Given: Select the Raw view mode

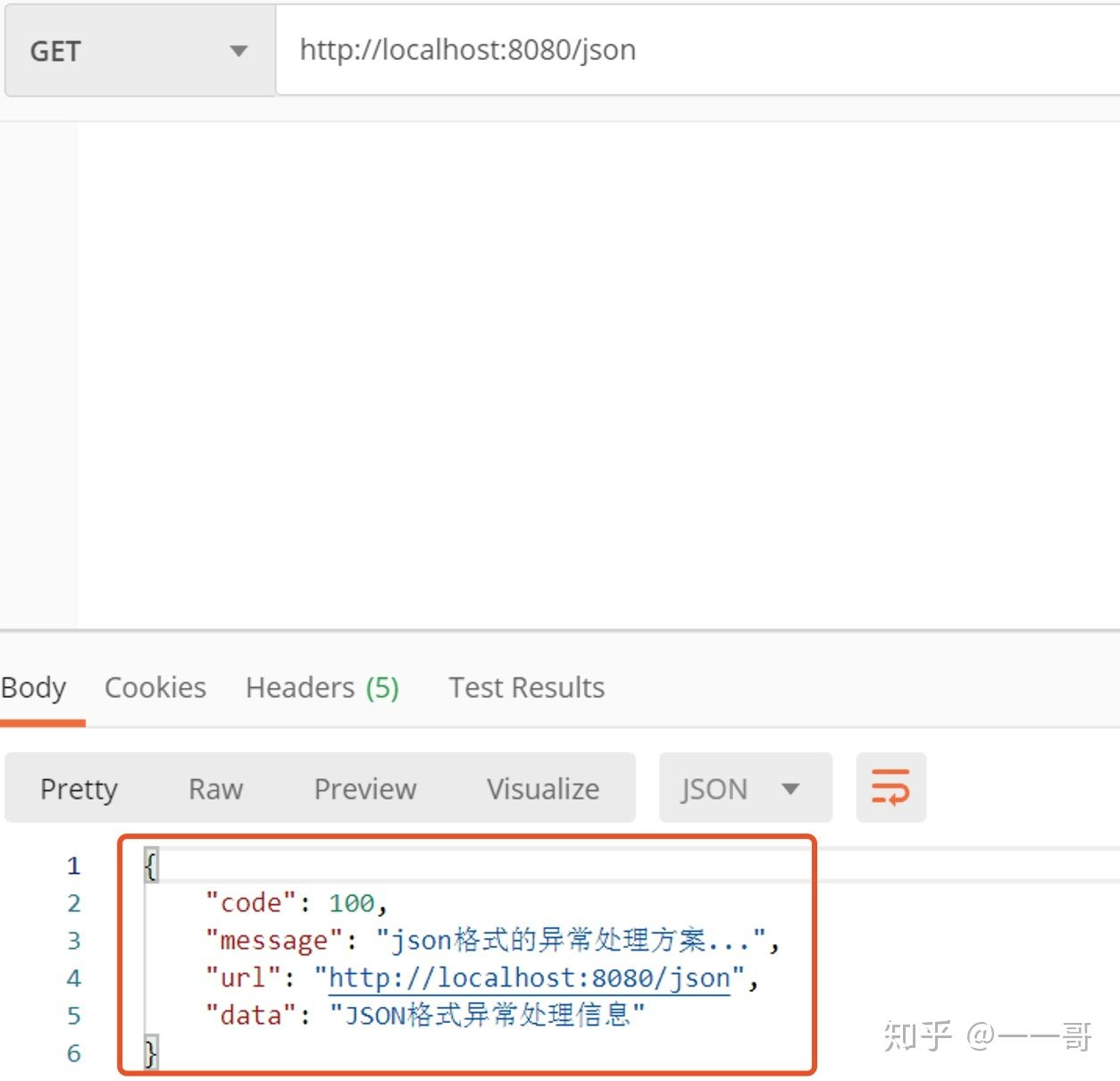Looking at the screenshot, I should coord(215,789).
